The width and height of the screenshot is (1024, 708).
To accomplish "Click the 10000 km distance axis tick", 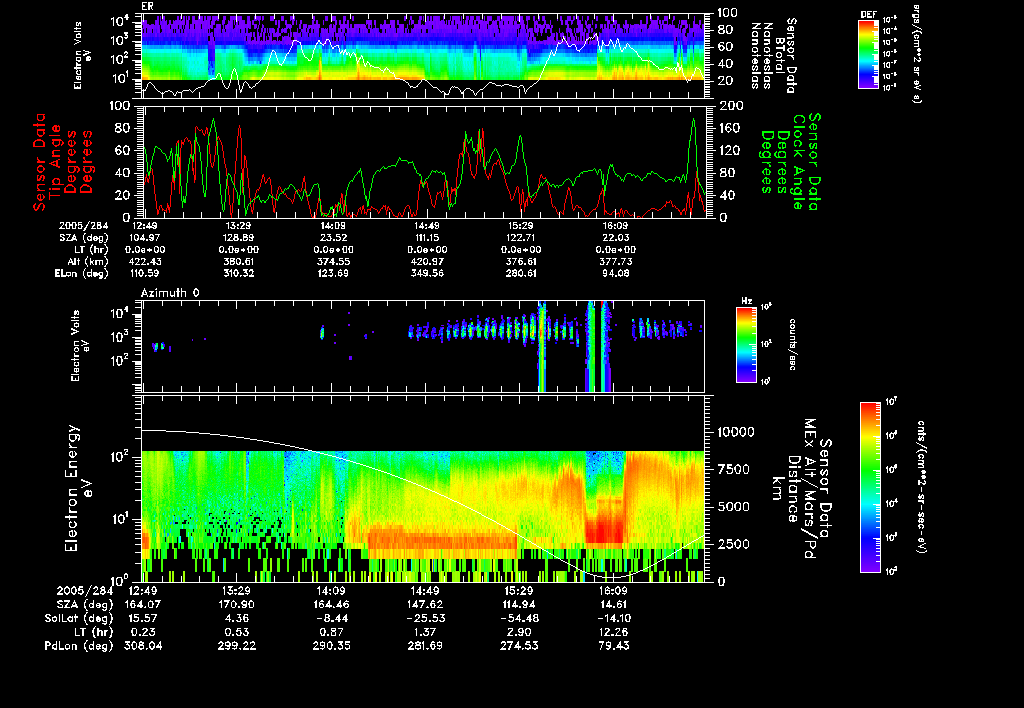I will click(736, 432).
